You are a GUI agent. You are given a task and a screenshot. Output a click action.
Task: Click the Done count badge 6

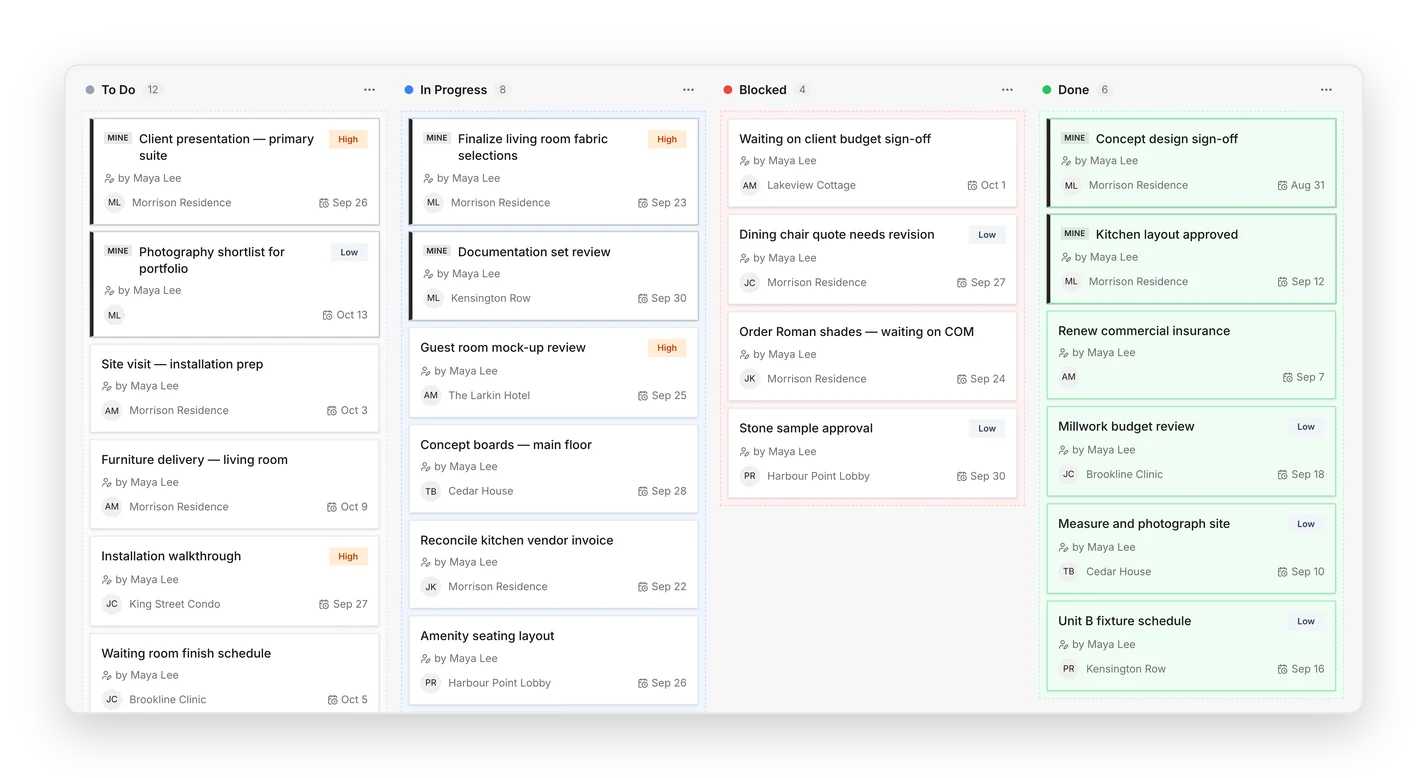[1105, 90]
